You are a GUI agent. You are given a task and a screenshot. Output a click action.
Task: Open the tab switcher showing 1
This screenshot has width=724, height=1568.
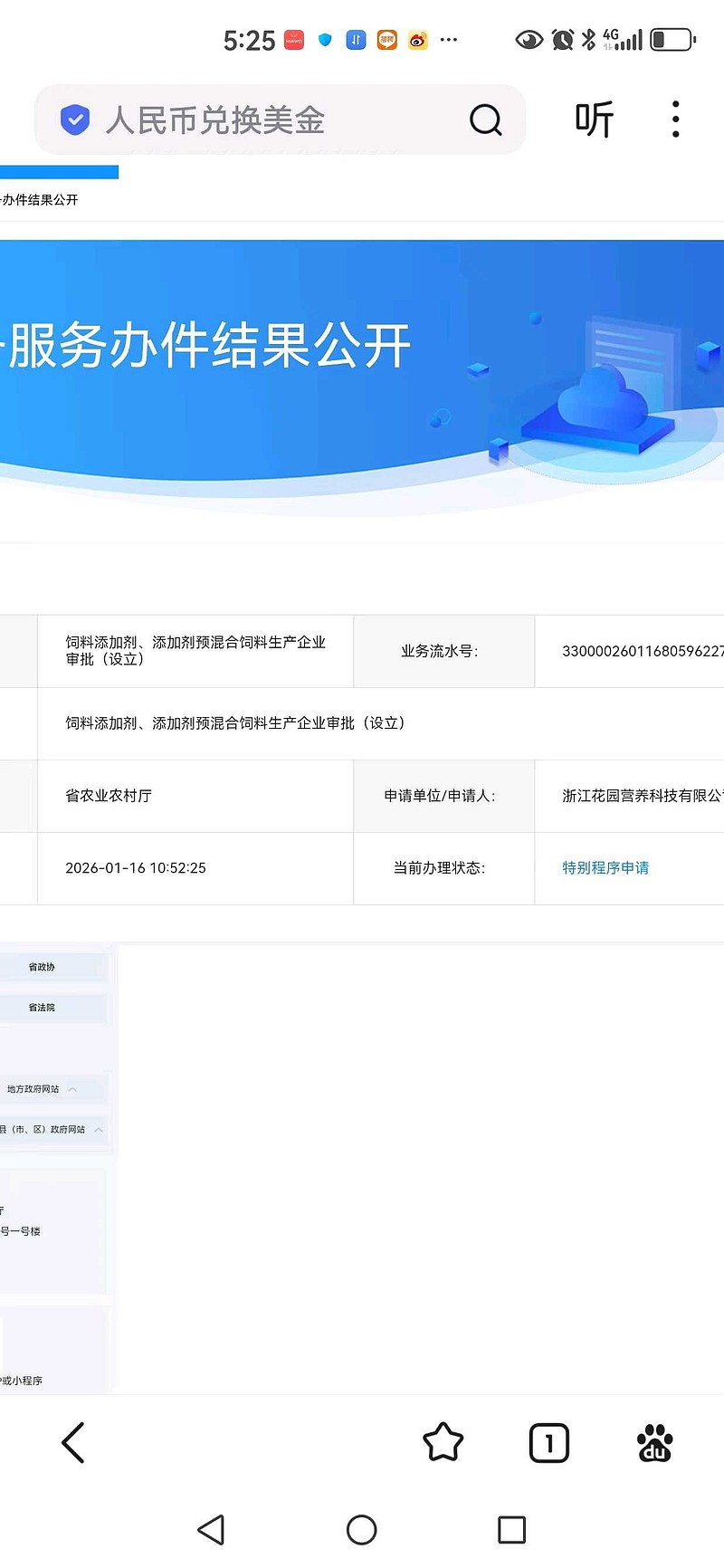(x=548, y=1442)
